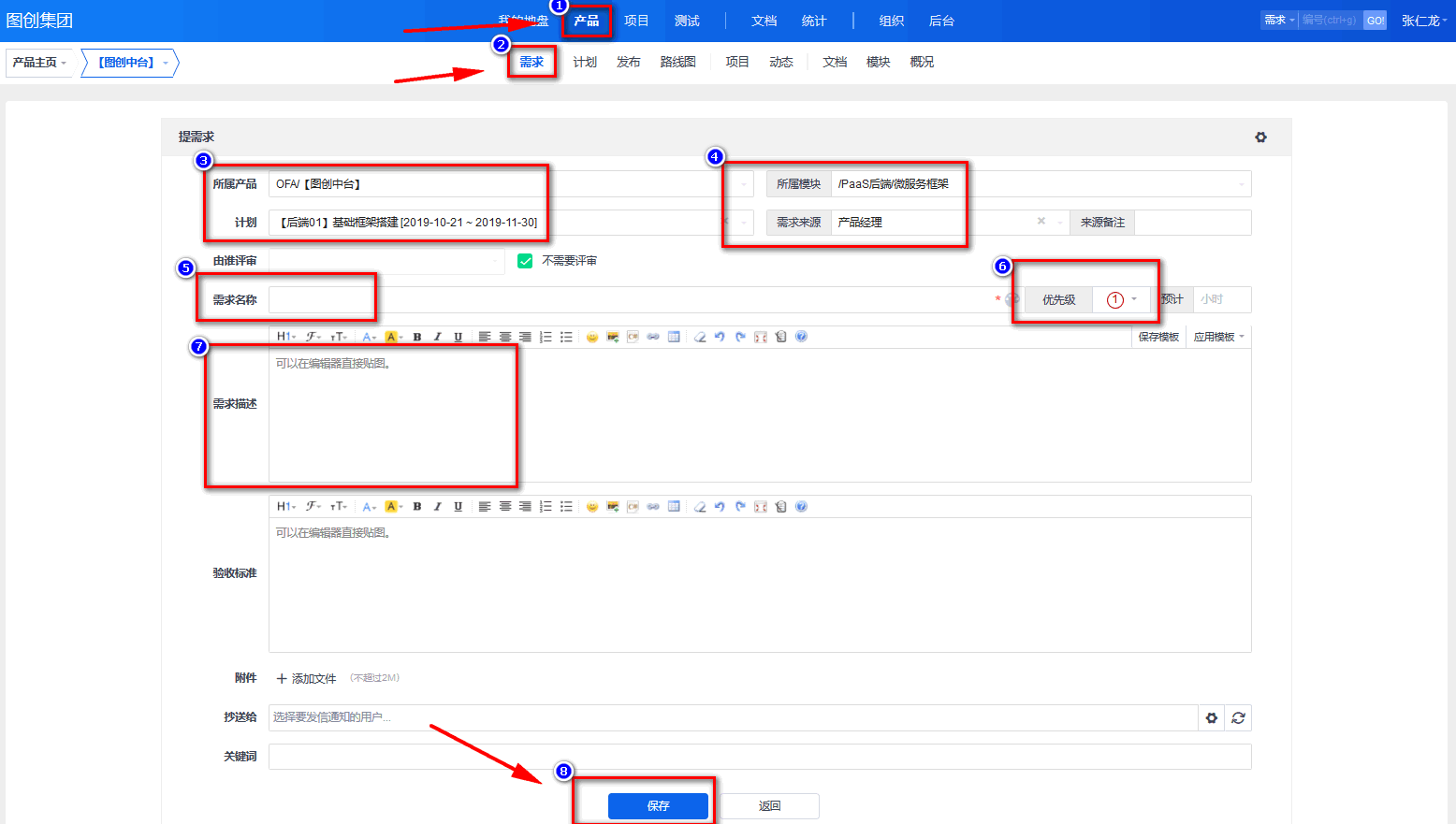Open form settings gear in 提需求 header
Viewport: 1456px width, 824px height.
(1260, 137)
